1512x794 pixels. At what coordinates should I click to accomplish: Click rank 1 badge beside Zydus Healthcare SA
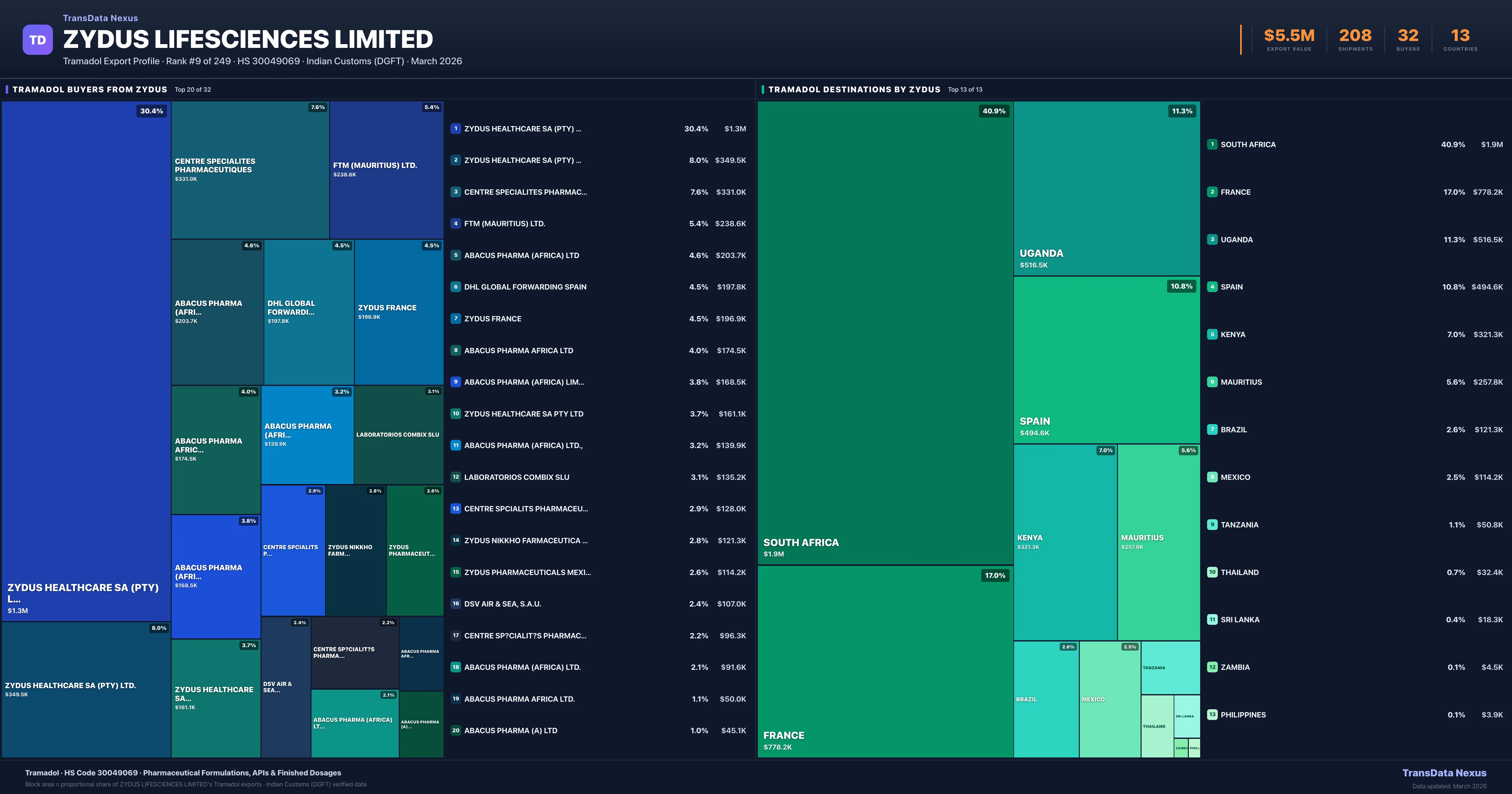pos(455,129)
